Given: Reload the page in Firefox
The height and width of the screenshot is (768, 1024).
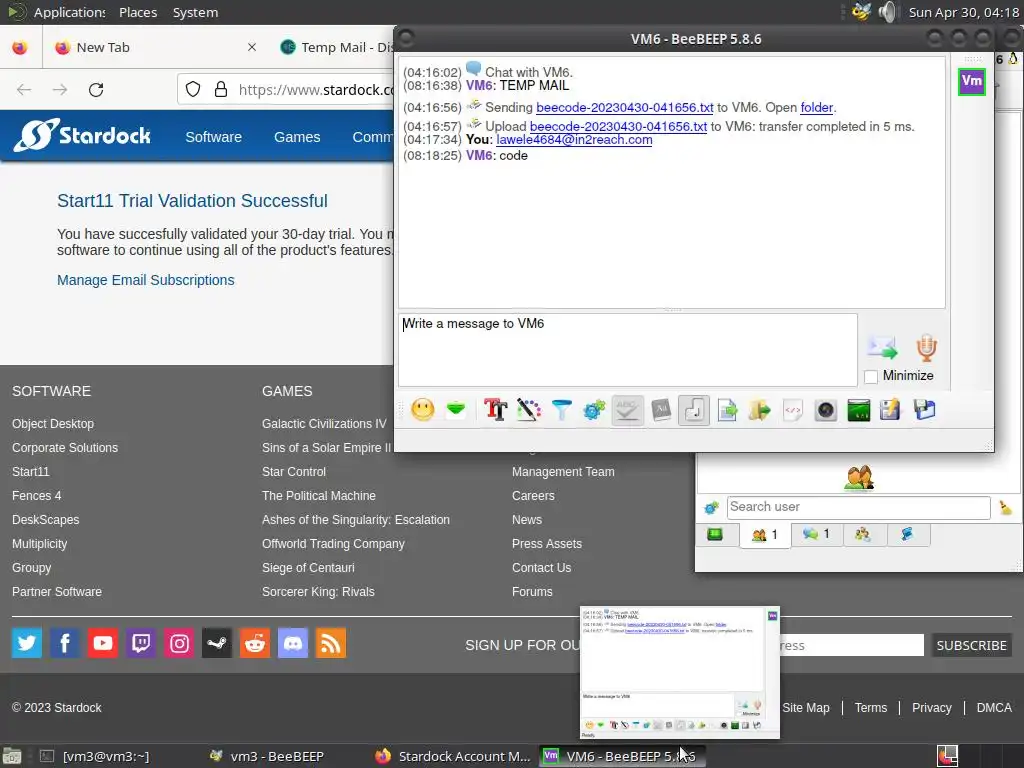Looking at the screenshot, I should point(96,89).
